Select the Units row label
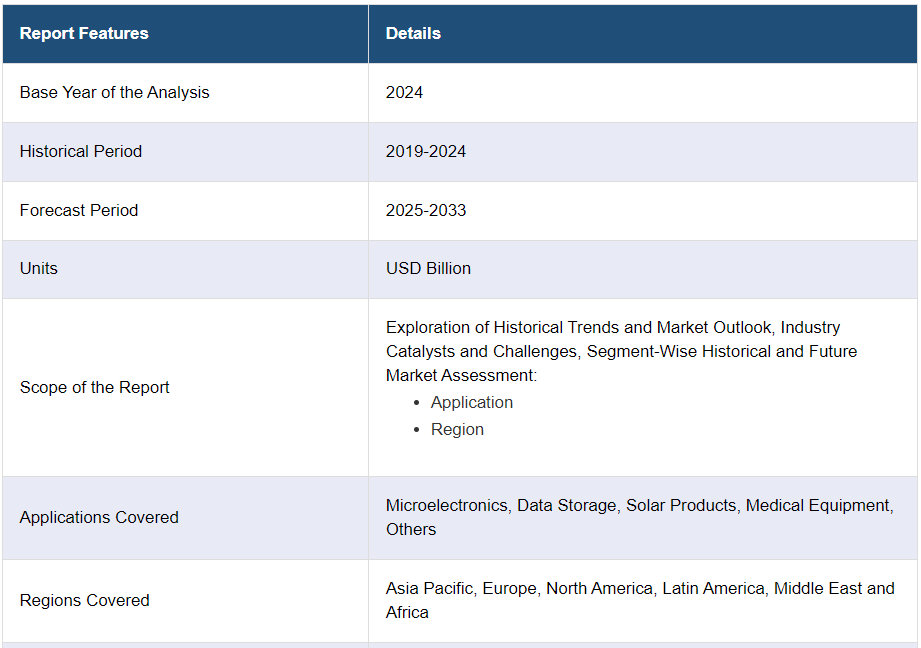Viewport: 921px width, 648px height. (x=39, y=268)
